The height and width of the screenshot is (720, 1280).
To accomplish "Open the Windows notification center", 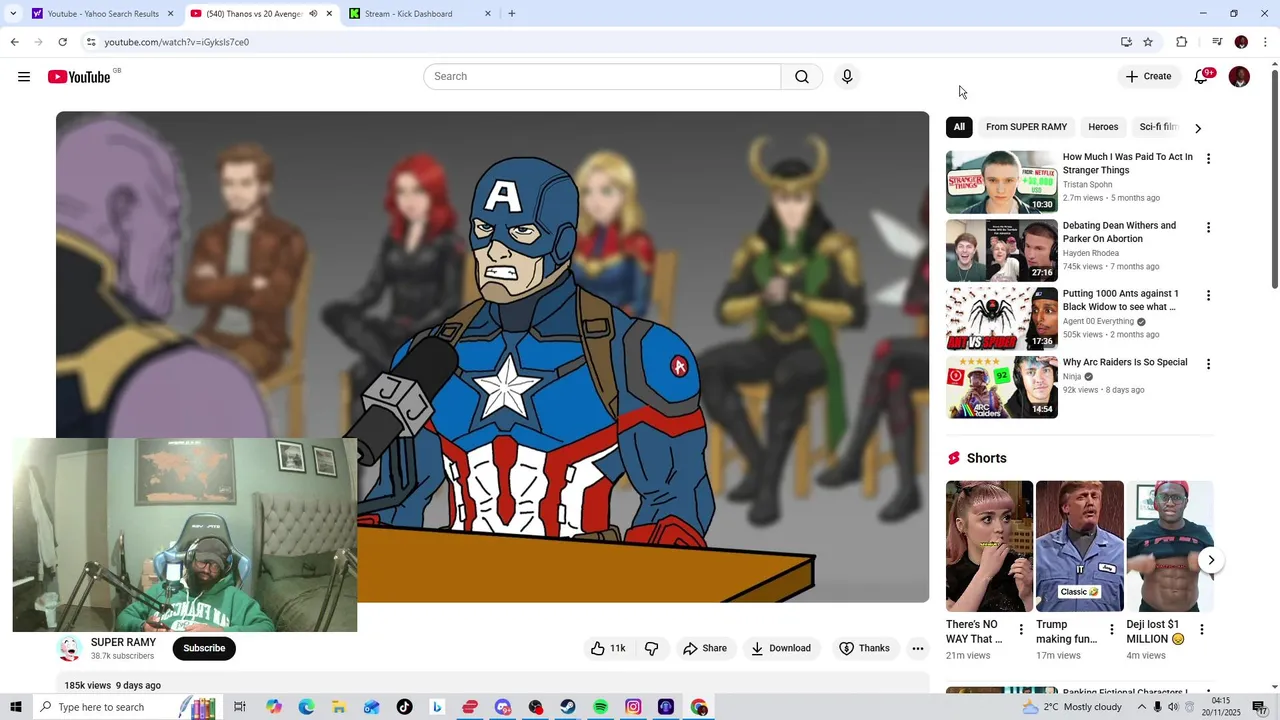I will (x=1260, y=707).
